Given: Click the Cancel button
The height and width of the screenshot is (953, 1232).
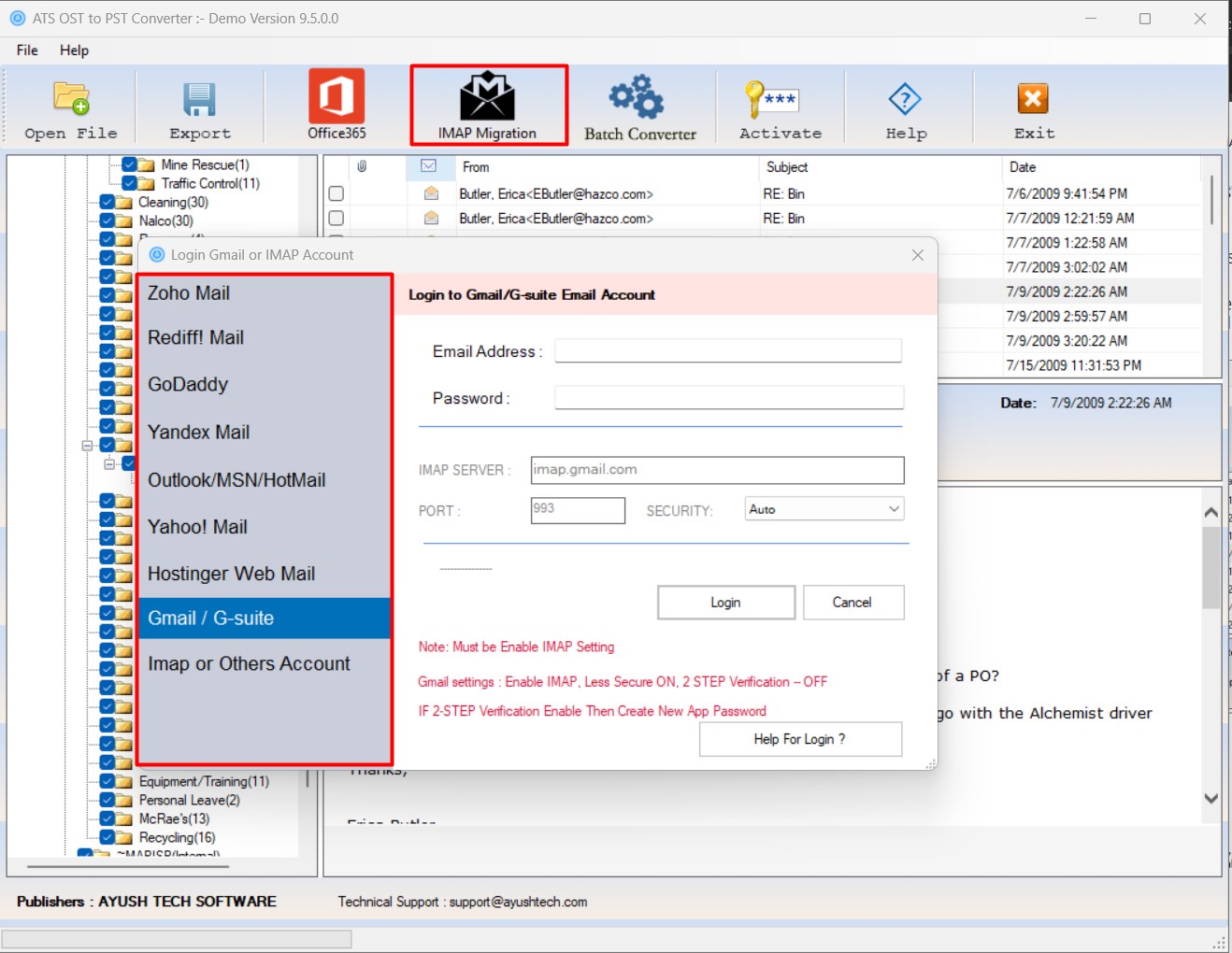Looking at the screenshot, I should 853,603.
